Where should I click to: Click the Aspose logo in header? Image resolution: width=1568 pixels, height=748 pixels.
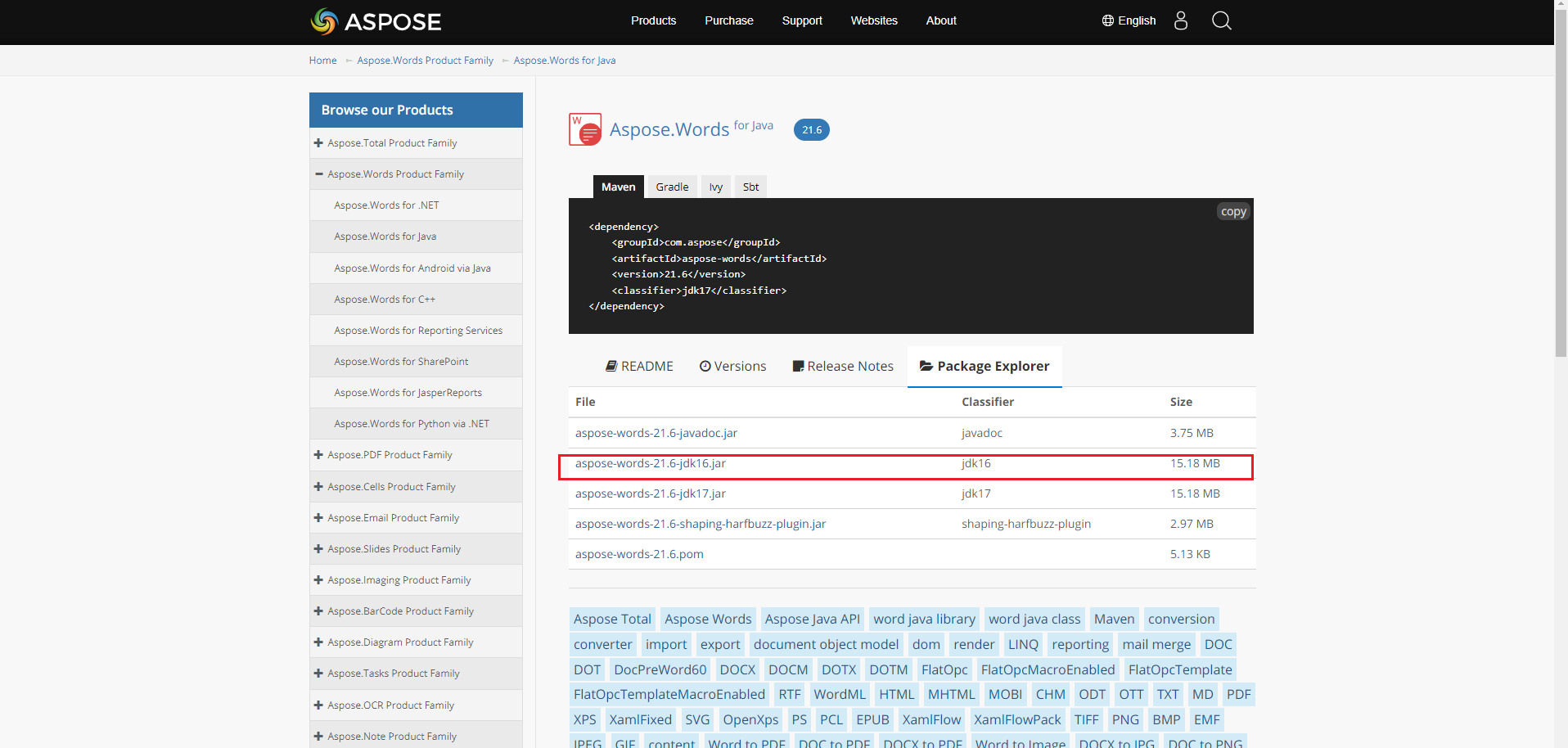tap(376, 21)
